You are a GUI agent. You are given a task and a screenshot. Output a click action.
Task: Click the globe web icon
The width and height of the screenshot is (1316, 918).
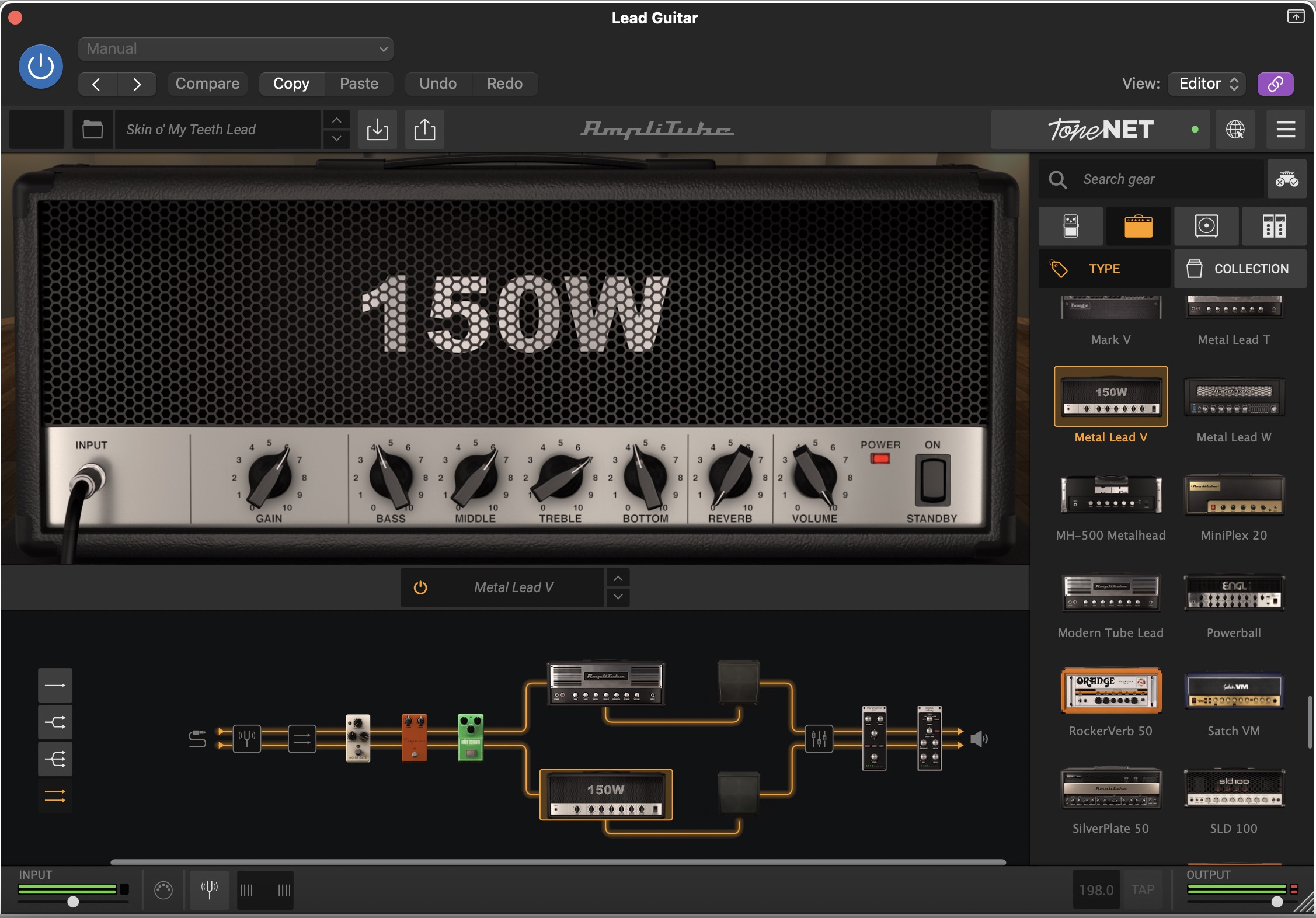tap(1235, 129)
